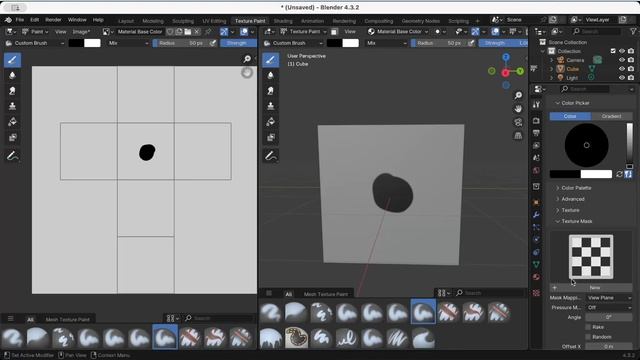Select Soften tool in image editor toolbar
The height and width of the screenshot is (360, 640).
12,76
